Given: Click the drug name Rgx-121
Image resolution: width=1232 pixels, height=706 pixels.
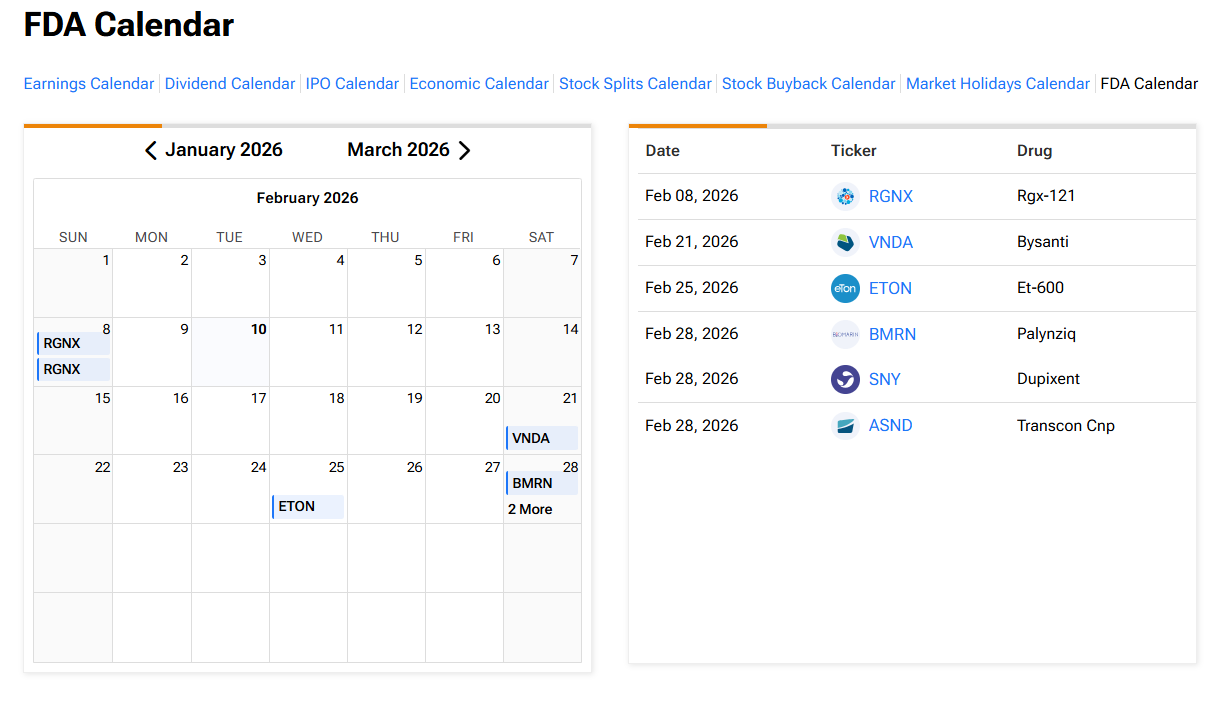Looking at the screenshot, I should [x=1046, y=196].
